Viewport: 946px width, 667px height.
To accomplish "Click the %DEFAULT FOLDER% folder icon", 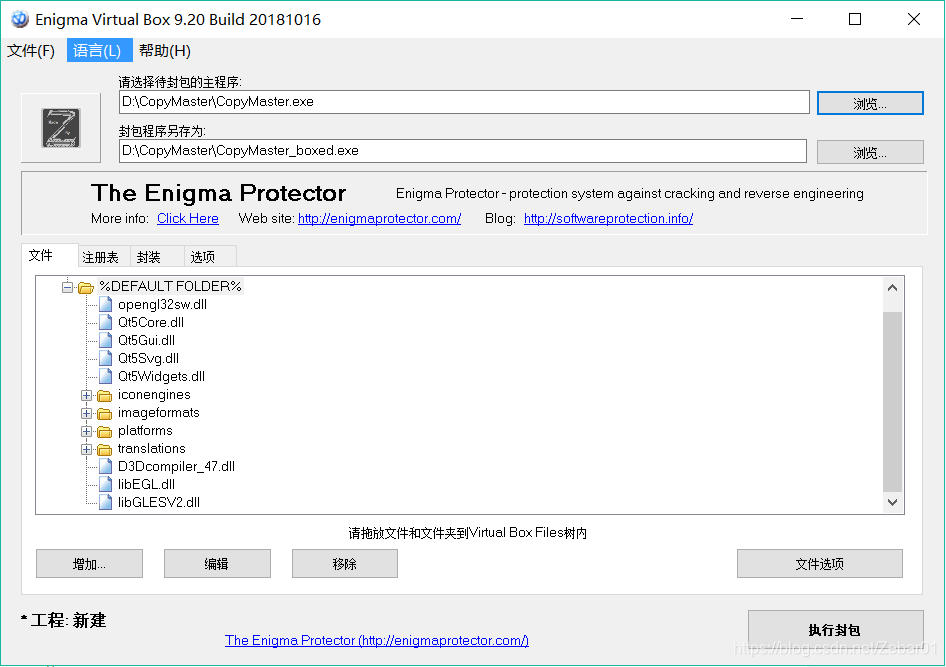I will [86, 288].
